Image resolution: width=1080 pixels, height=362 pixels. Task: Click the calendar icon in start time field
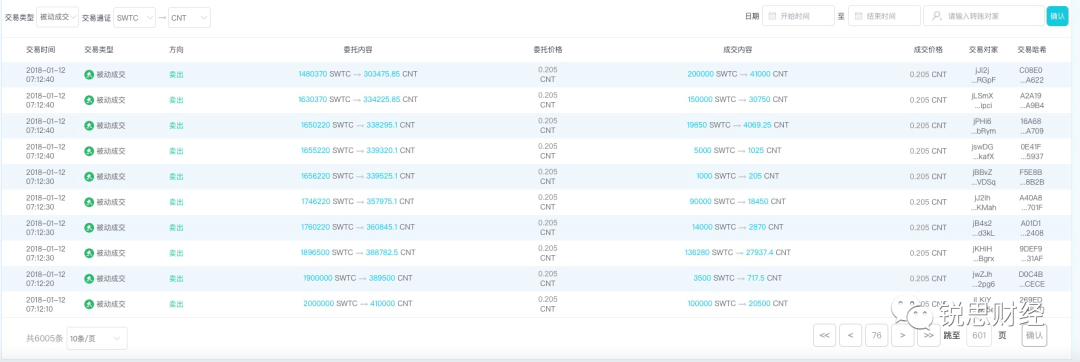point(773,16)
